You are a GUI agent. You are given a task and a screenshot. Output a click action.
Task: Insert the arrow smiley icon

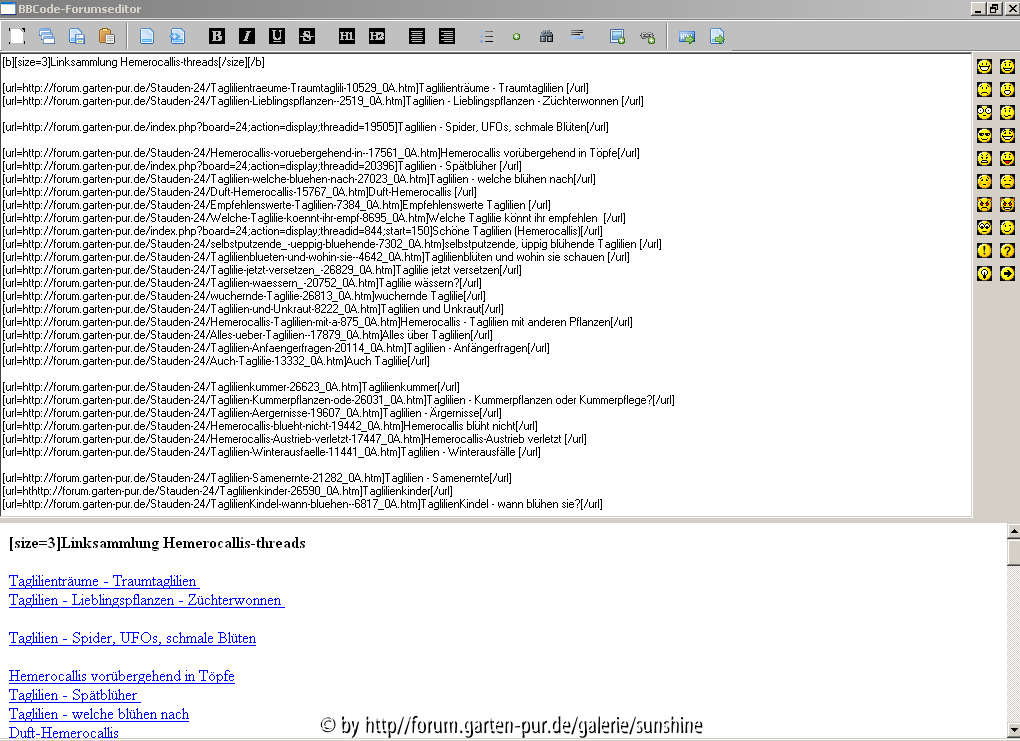point(1007,274)
